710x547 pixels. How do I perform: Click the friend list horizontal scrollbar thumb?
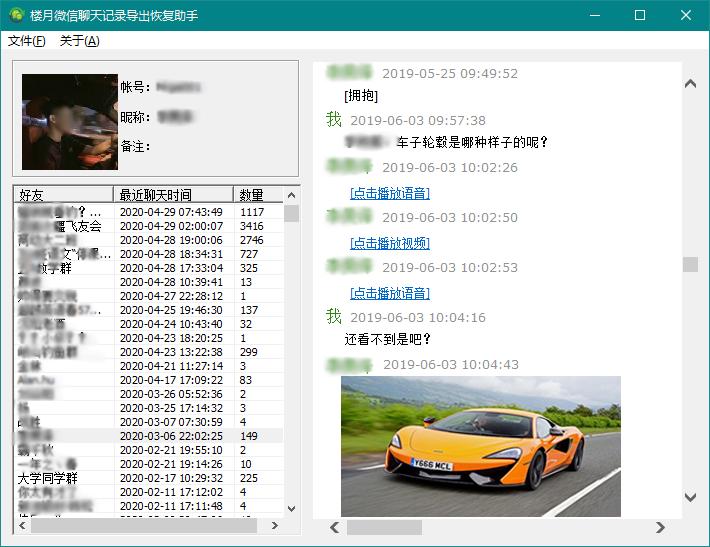click(x=144, y=526)
